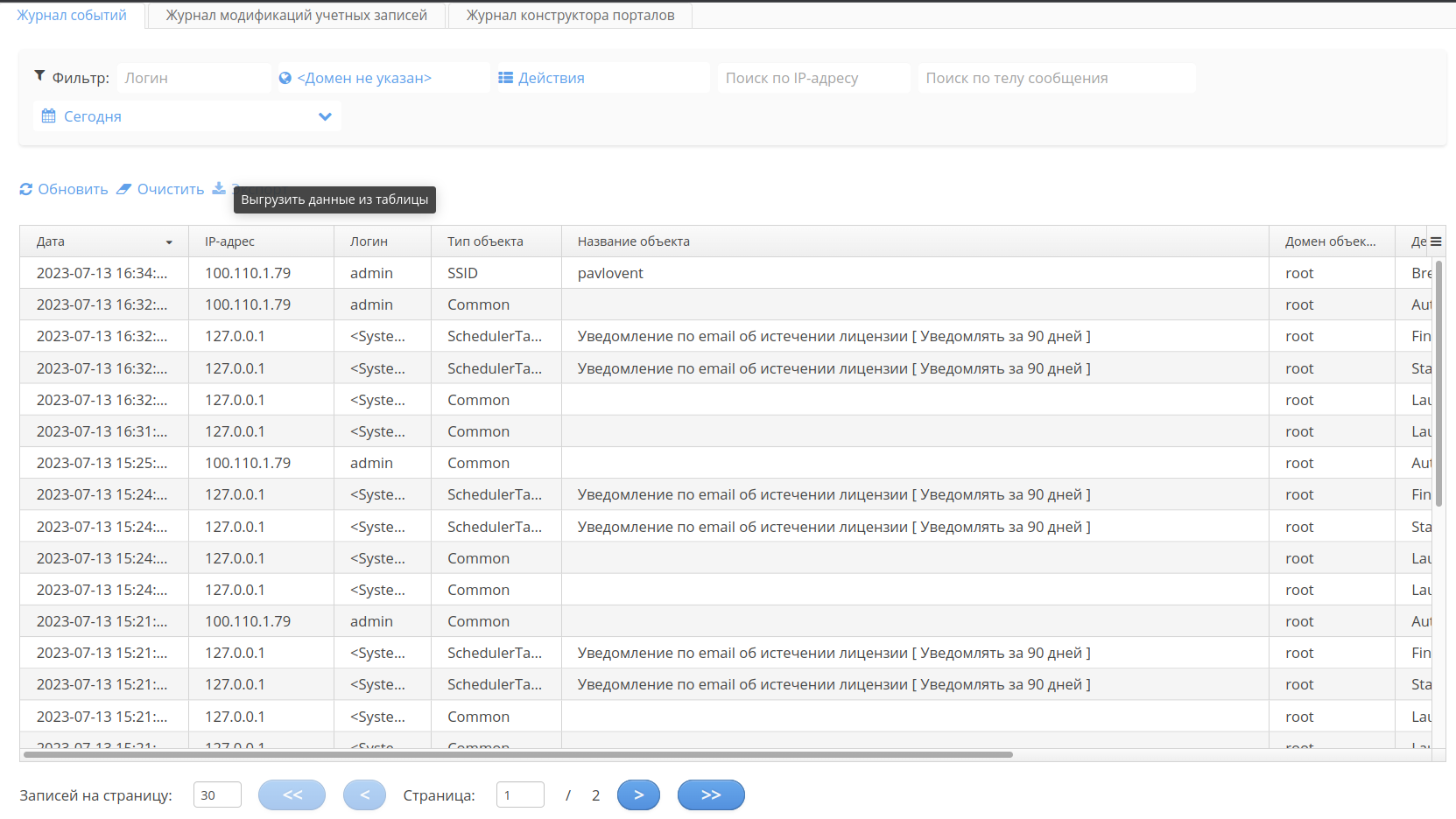Toggle sort arrow on Дата column
This screenshot has height=819, width=1456.
coord(169,242)
